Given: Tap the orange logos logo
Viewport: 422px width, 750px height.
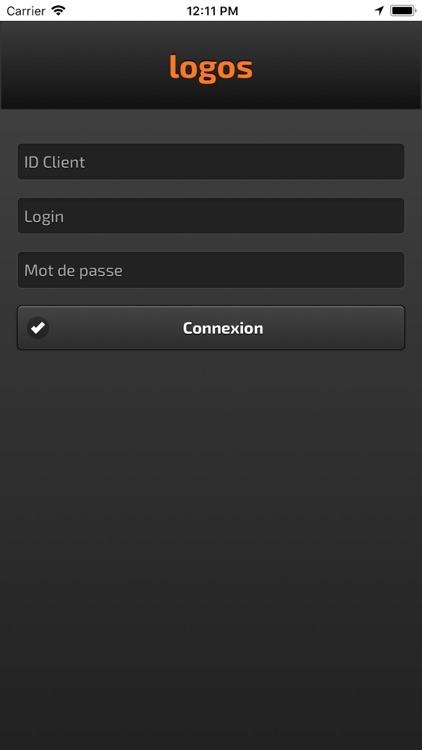Looking at the screenshot, I should coord(211,67).
